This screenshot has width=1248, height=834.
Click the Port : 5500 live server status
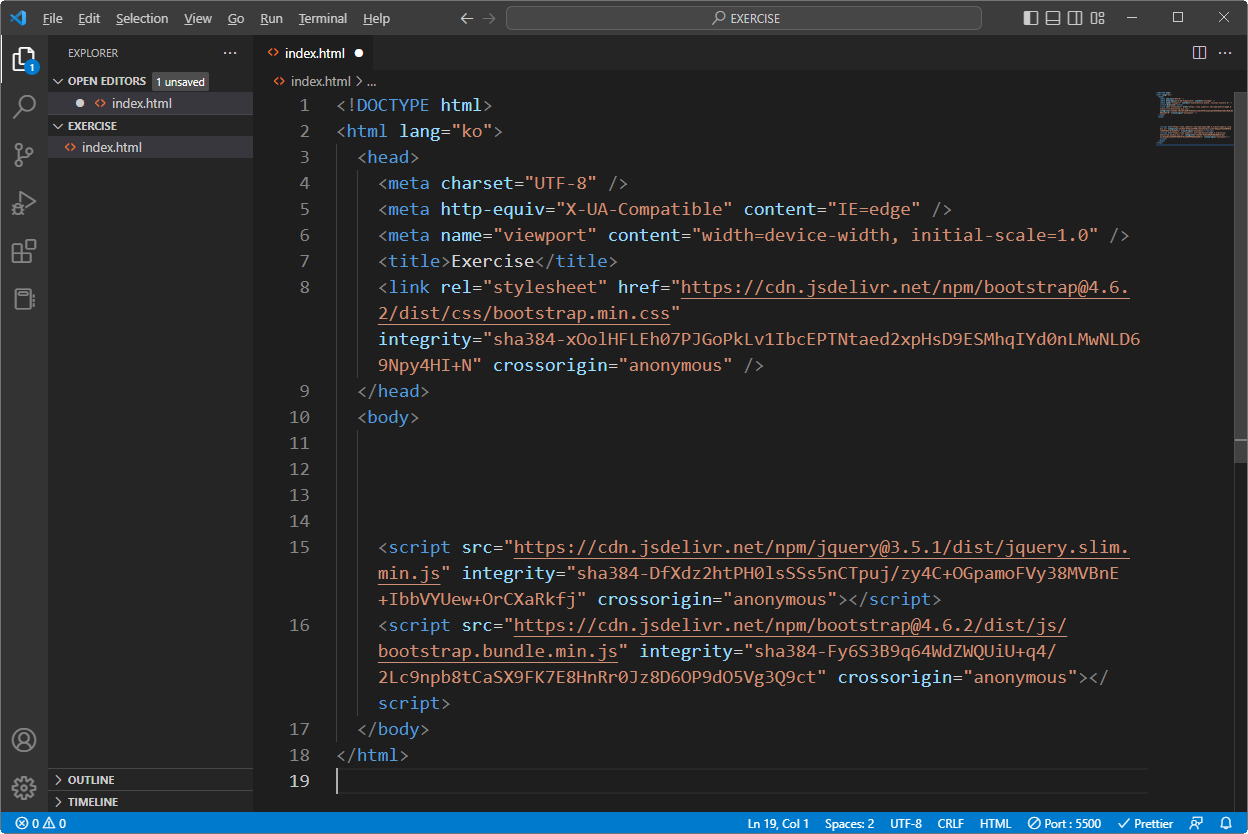1065,824
